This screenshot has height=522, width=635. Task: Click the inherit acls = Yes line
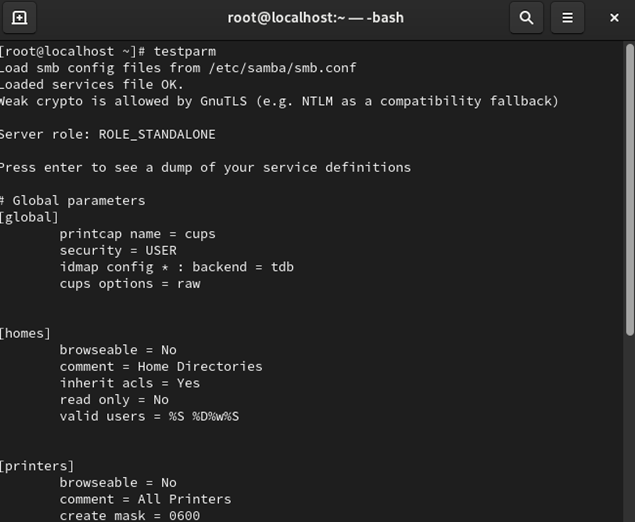click(x=129, y=383)
